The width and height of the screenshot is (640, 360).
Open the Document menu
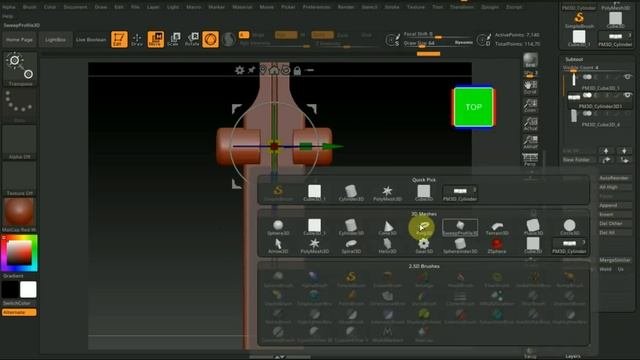tap(75, 7)
